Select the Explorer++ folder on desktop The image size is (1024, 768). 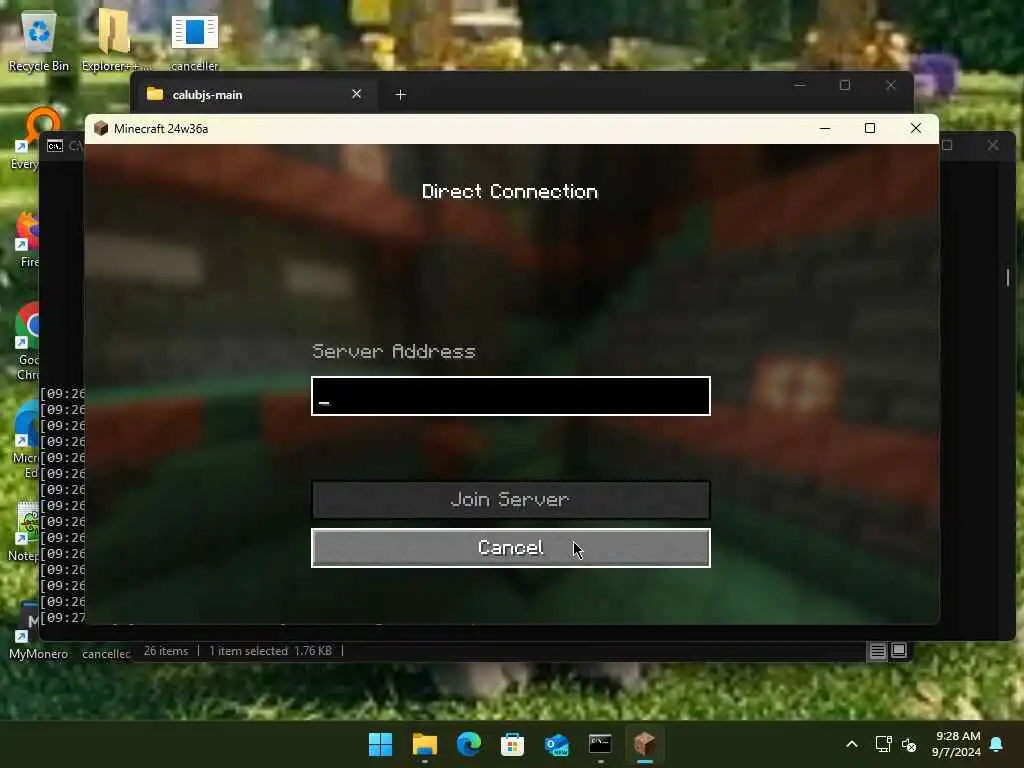point(116,40)
